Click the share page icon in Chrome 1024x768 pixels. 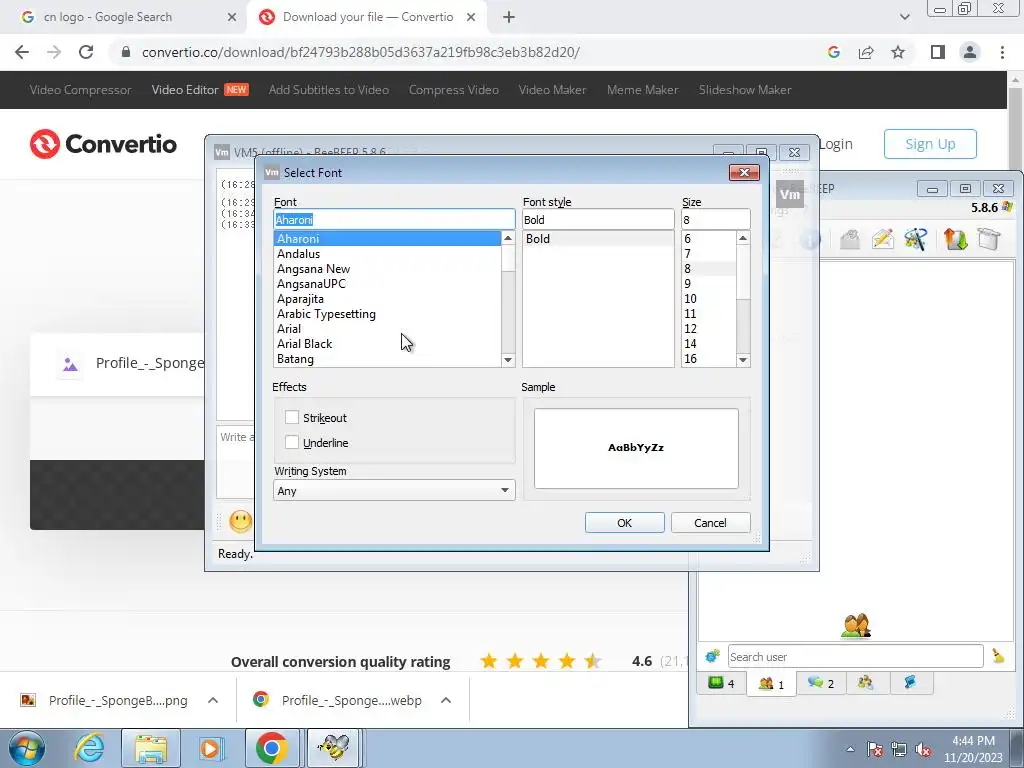tap(866, 52)
